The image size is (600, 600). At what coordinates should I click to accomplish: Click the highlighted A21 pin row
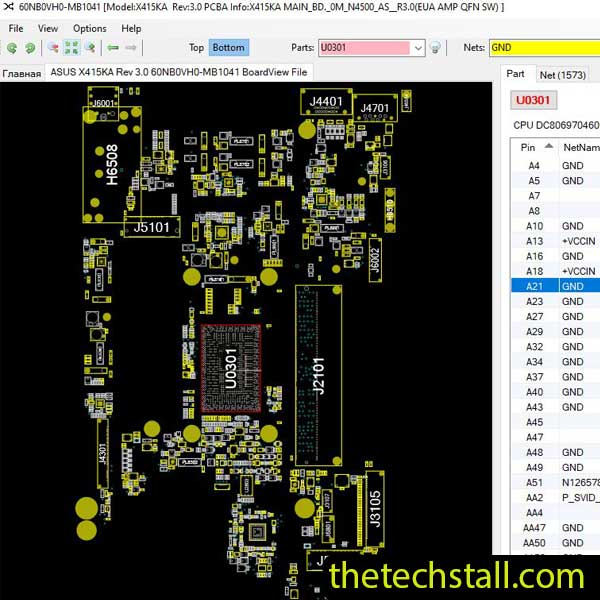[x=556, y=286]
